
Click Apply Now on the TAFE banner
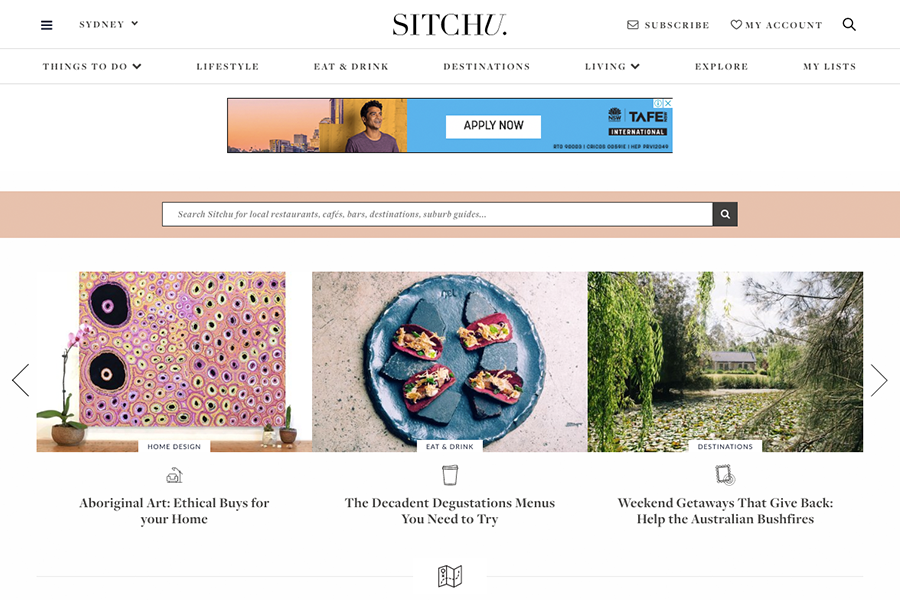point(493,126)
